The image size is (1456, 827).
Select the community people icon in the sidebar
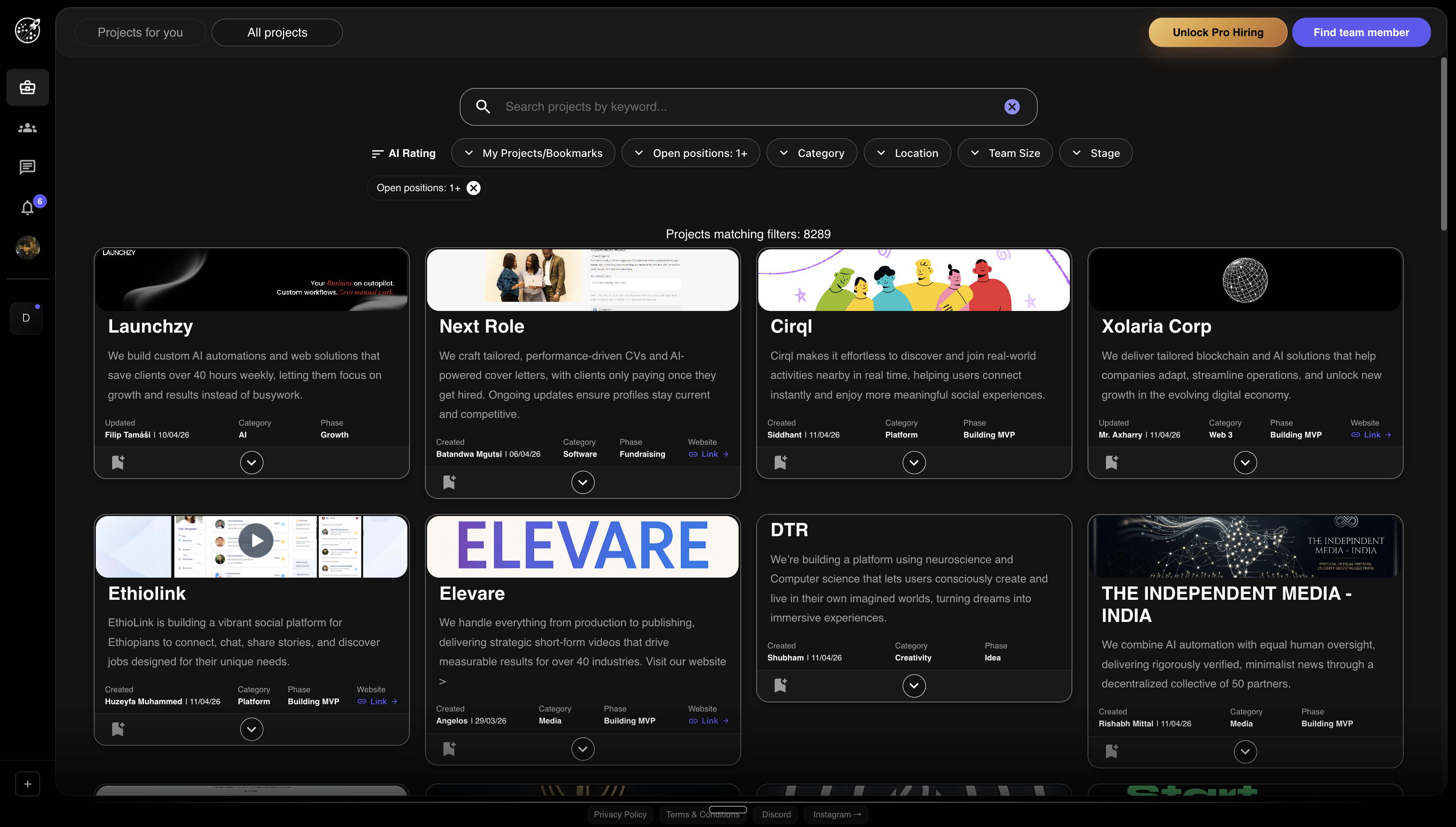point(27,127)
